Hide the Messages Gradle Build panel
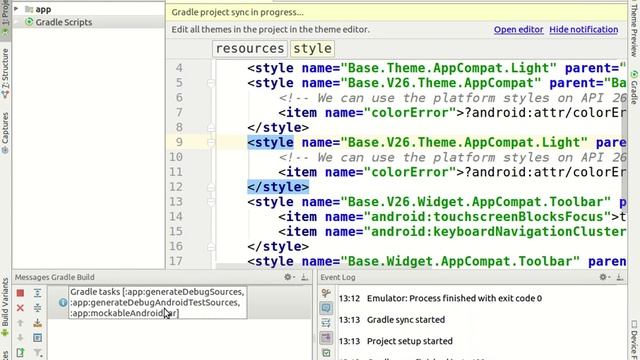Image resolution: width=640 pixels, height=360 pixels. [304, 277]
